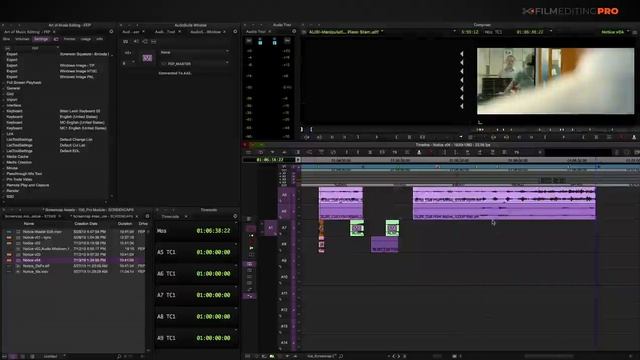Switch to the Bins tab in the Project window
640x360 pixels.
[7, 39]
